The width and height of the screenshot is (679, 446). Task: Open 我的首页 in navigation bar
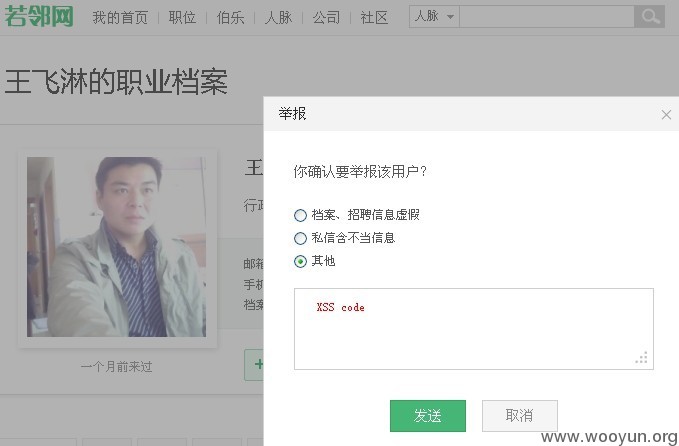(120, 18)
